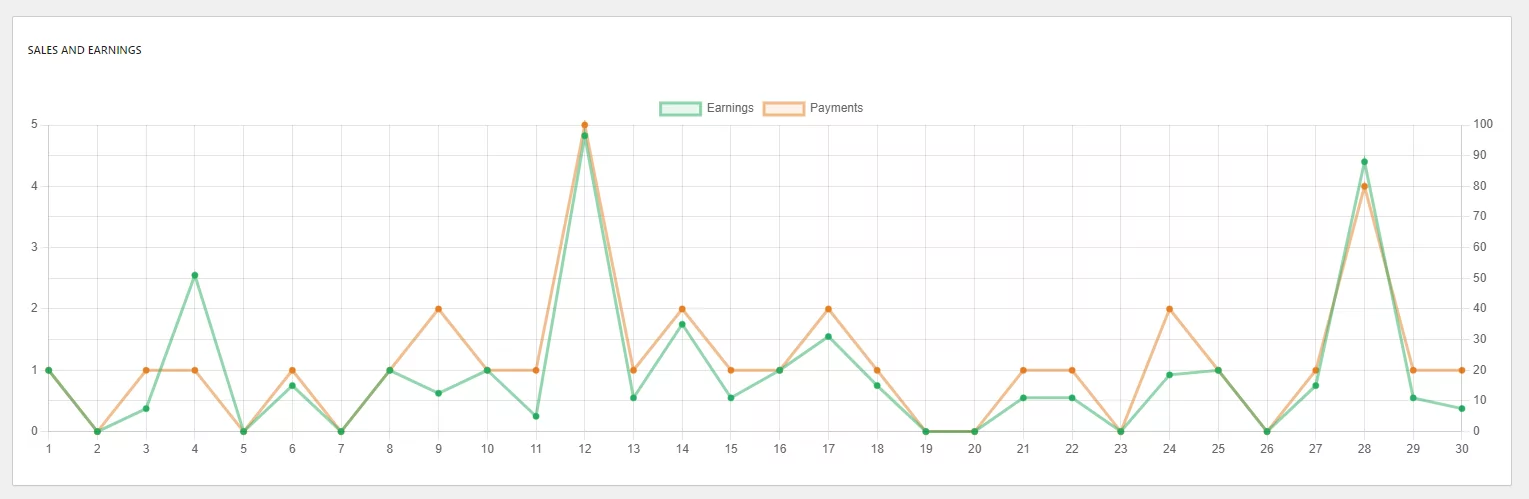Select the Payments data point at day 15
Image resolution: width=1529 pixels, height=499 pixels.
[x=731, y=370]
